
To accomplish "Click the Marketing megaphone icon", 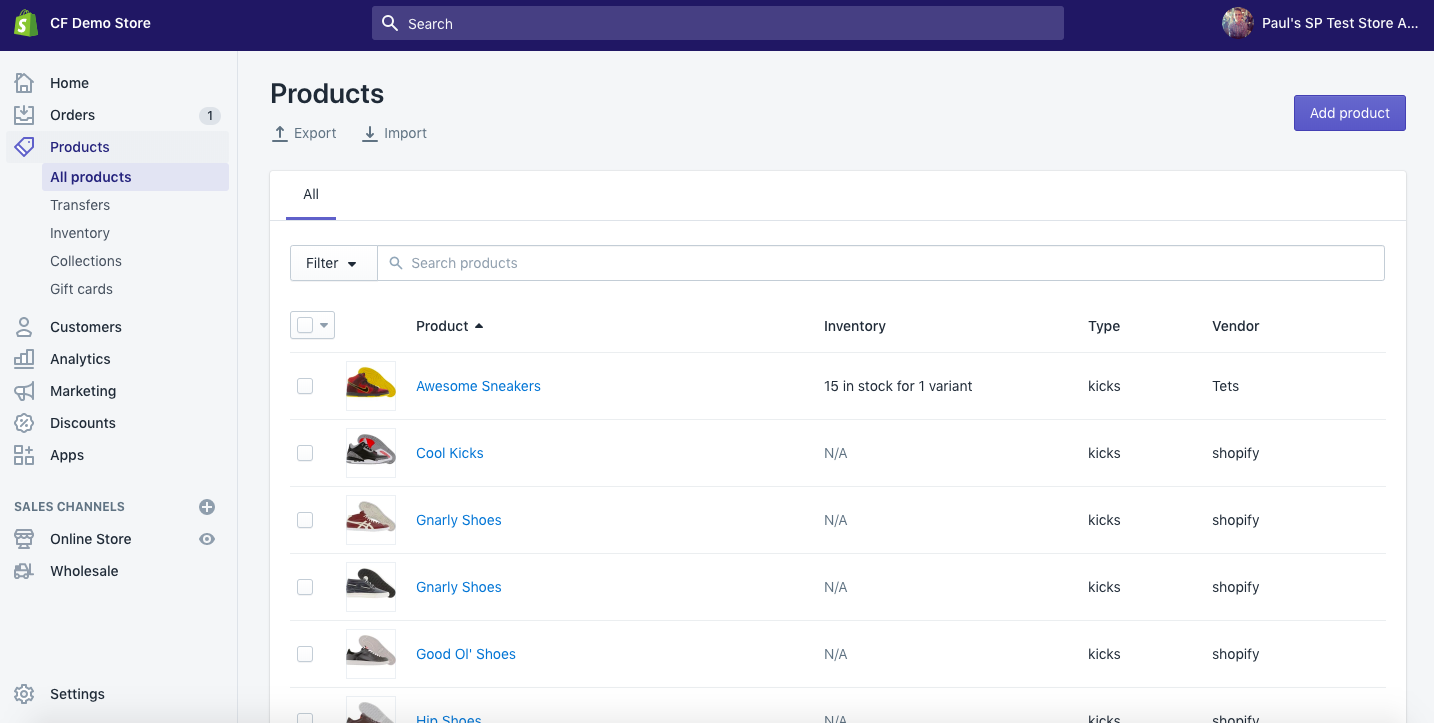I will (x=24, y=391).
